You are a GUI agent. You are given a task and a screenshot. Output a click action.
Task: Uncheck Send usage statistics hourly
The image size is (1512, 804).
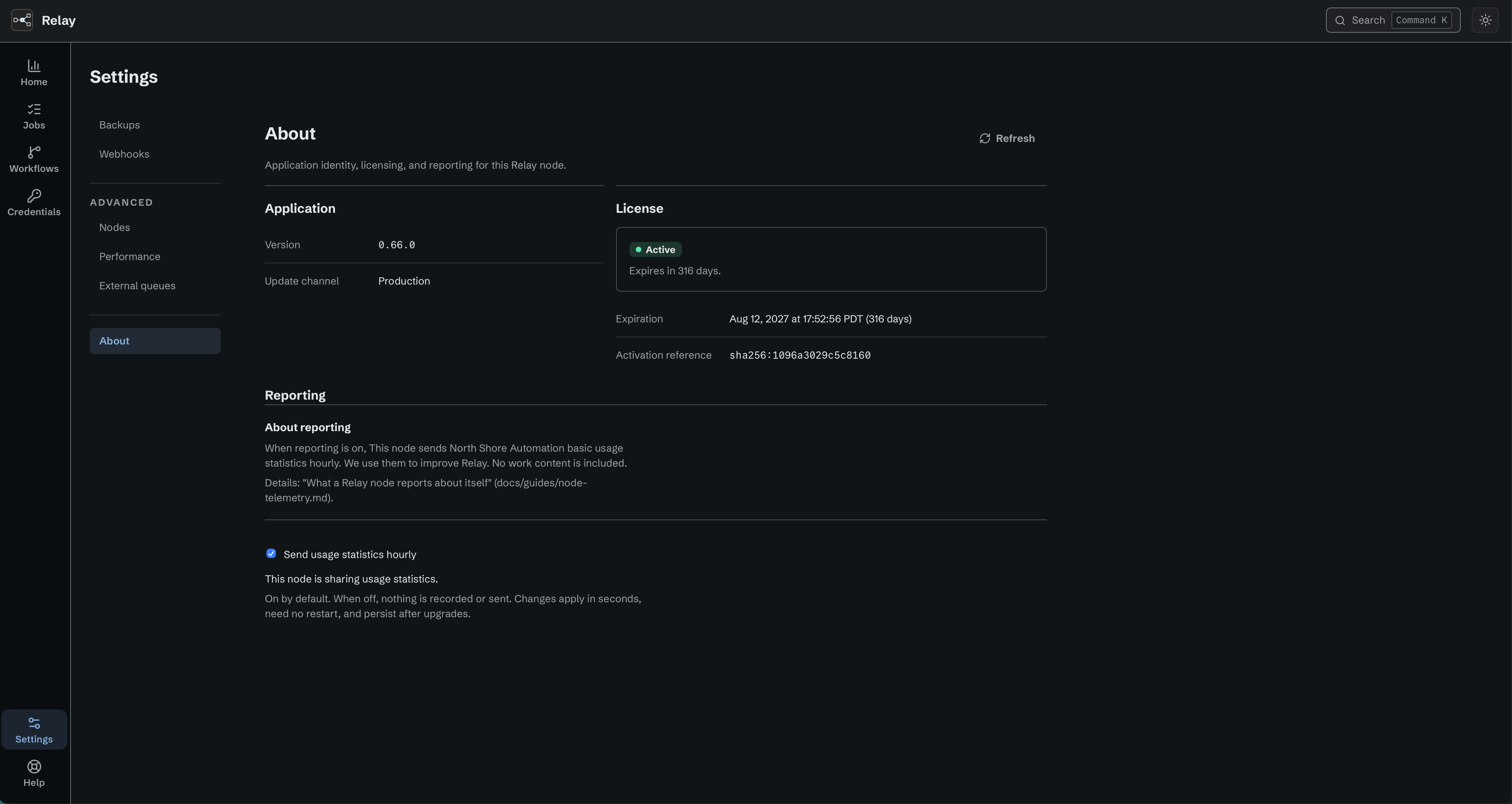[271, 553]
